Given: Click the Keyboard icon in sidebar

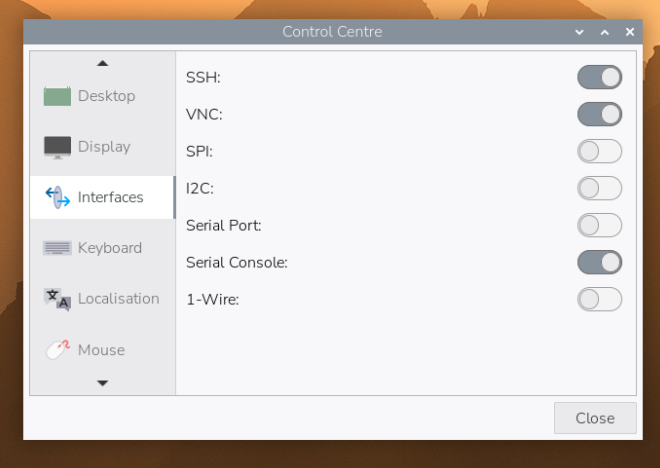Looking at the screenshot, I should pyautogui.click(x=57, y=248).
